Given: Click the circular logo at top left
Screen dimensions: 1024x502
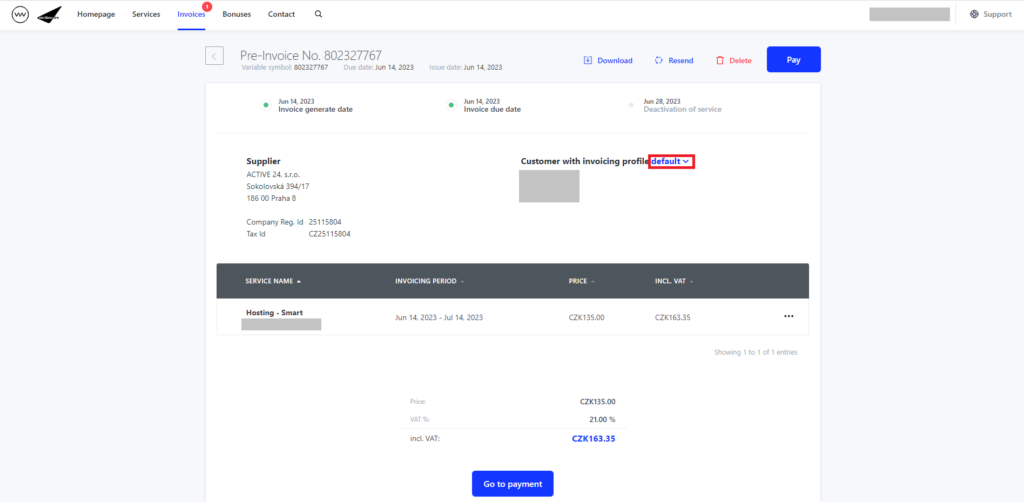Looking at the screenshot, I should 20,15.
